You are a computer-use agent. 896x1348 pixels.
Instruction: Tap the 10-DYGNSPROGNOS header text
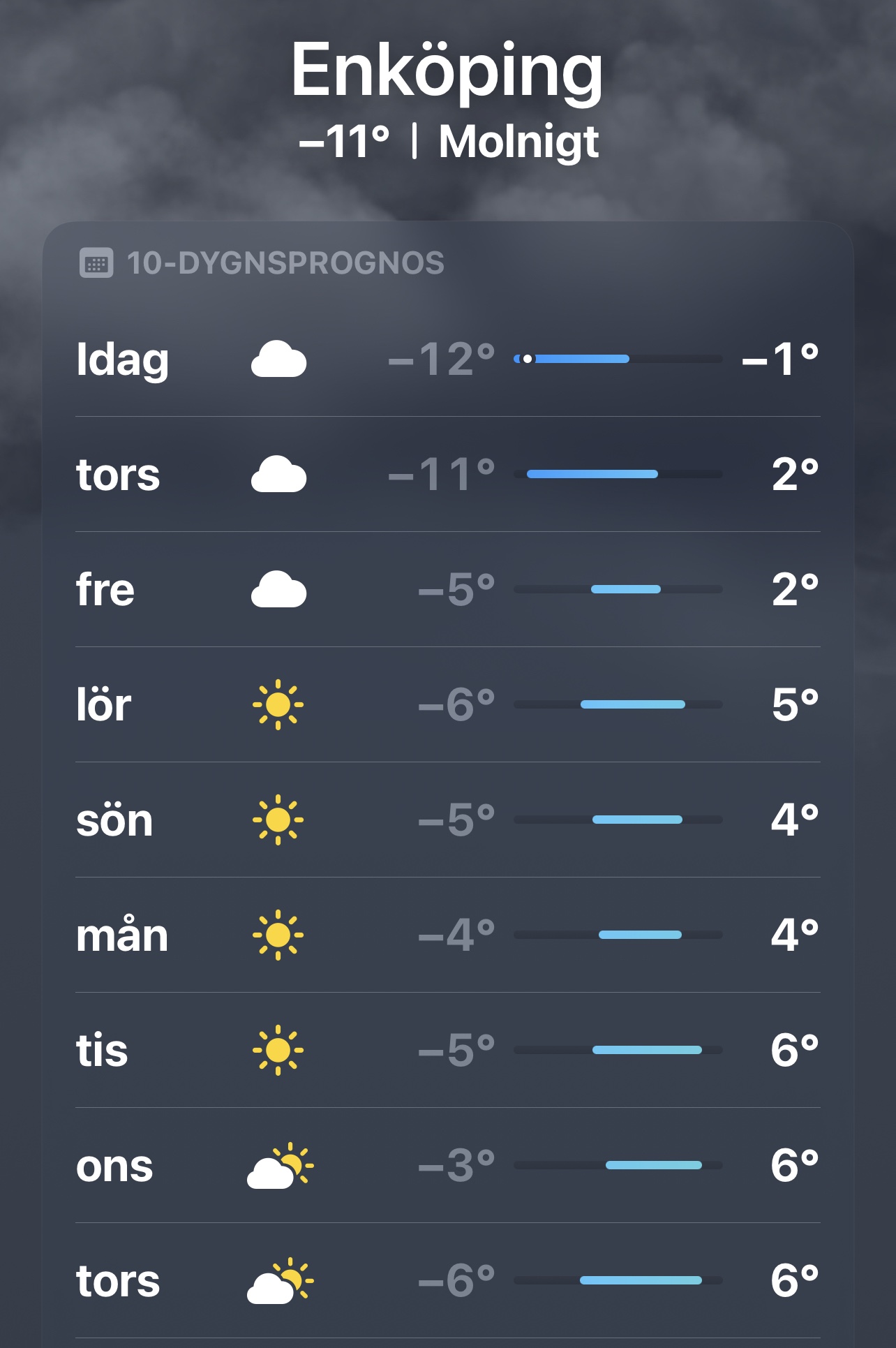coord(285,263)
